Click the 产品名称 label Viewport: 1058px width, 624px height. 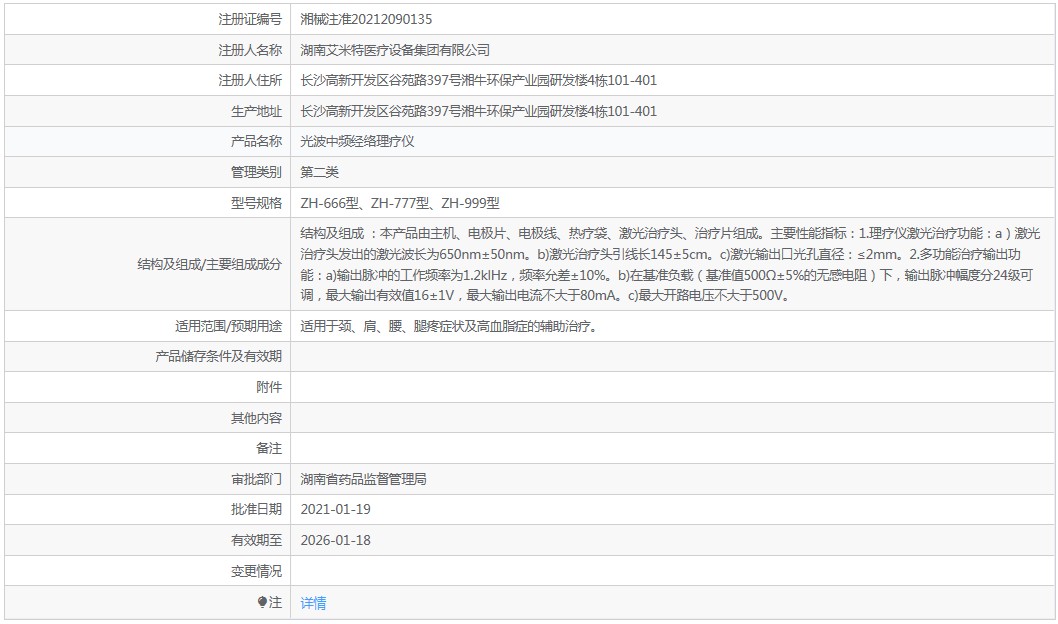pyautogui.click(x=256, y=142)
